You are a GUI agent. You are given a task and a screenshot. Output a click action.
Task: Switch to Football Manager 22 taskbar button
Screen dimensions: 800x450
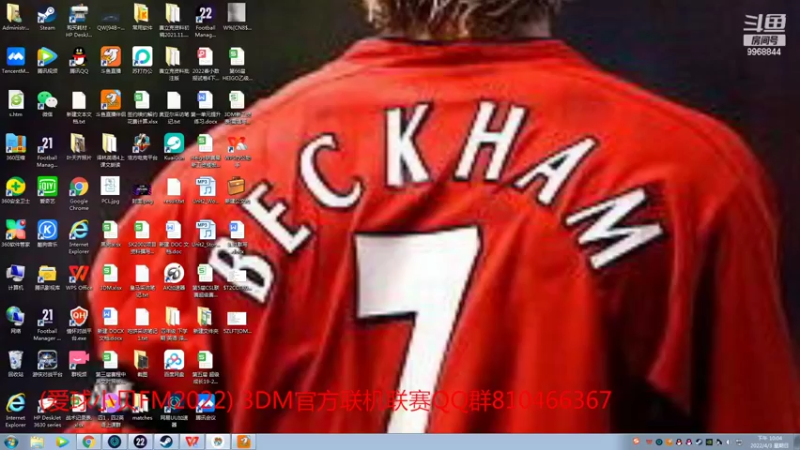140,442
